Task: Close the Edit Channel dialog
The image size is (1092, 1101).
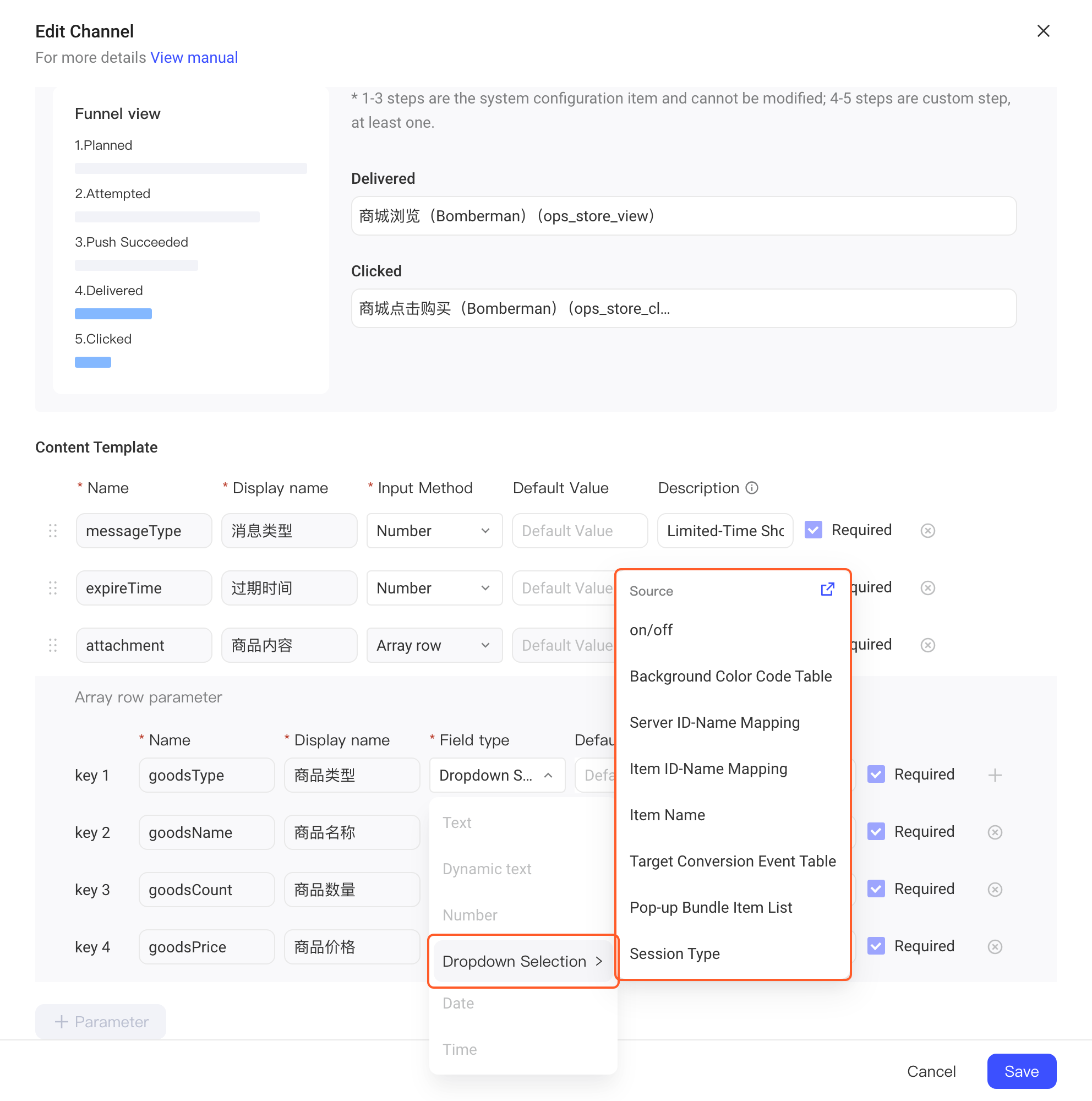Action: tap(1043, 31)
